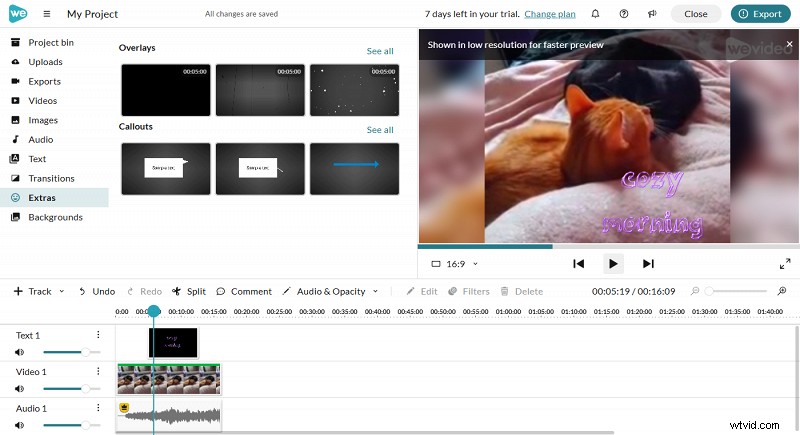800x435 pixels.
Task: Open the notifications bell
Action: [595, 14]
